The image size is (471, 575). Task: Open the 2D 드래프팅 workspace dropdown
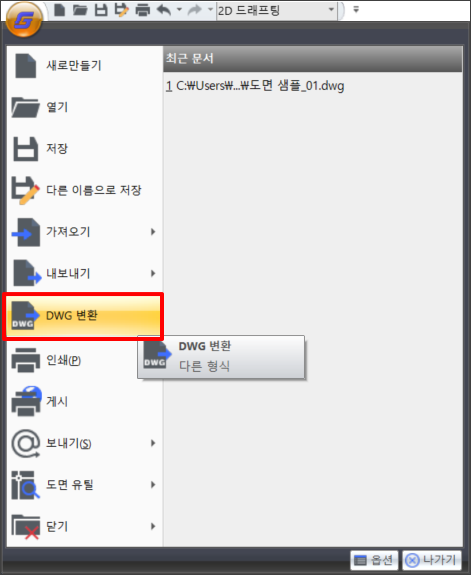(x=277, y=11)
